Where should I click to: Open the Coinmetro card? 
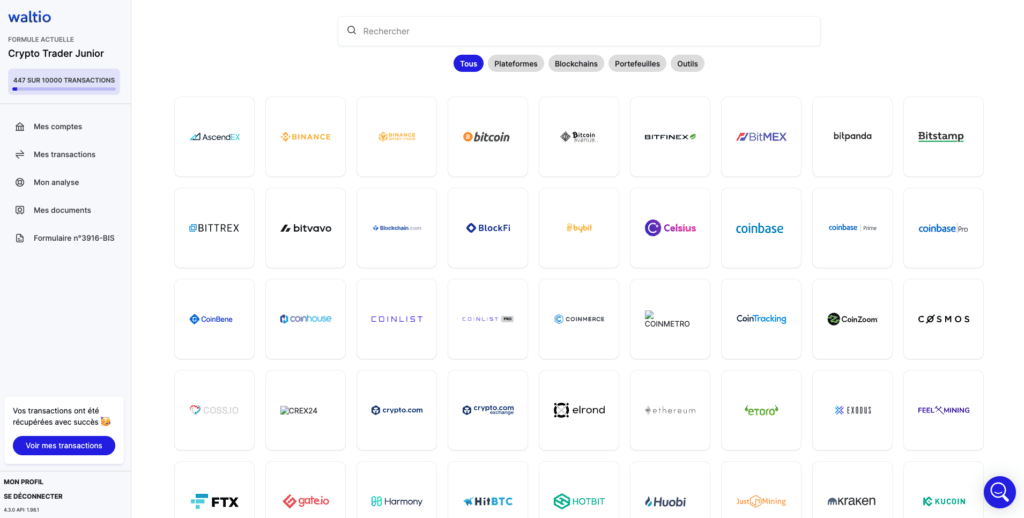[x=669, y=319]
